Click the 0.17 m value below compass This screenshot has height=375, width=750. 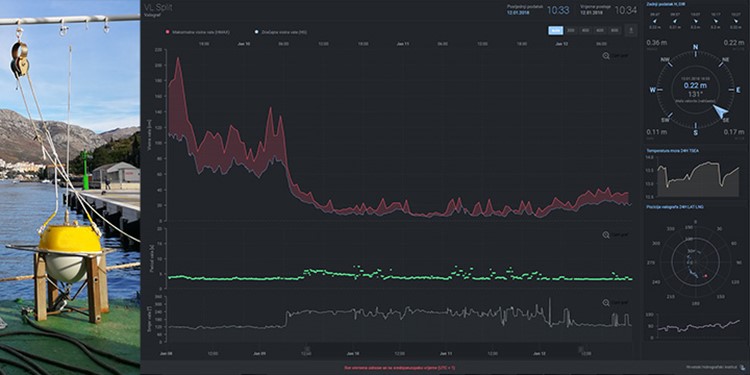tap(734, 132)
